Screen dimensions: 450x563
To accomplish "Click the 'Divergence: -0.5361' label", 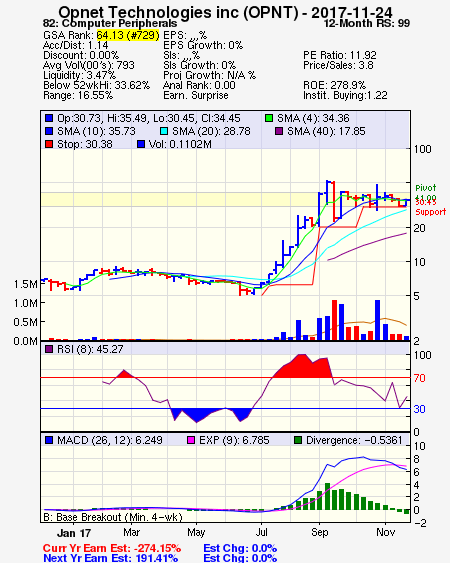I will pyautogui.click(x=354, y=440).
